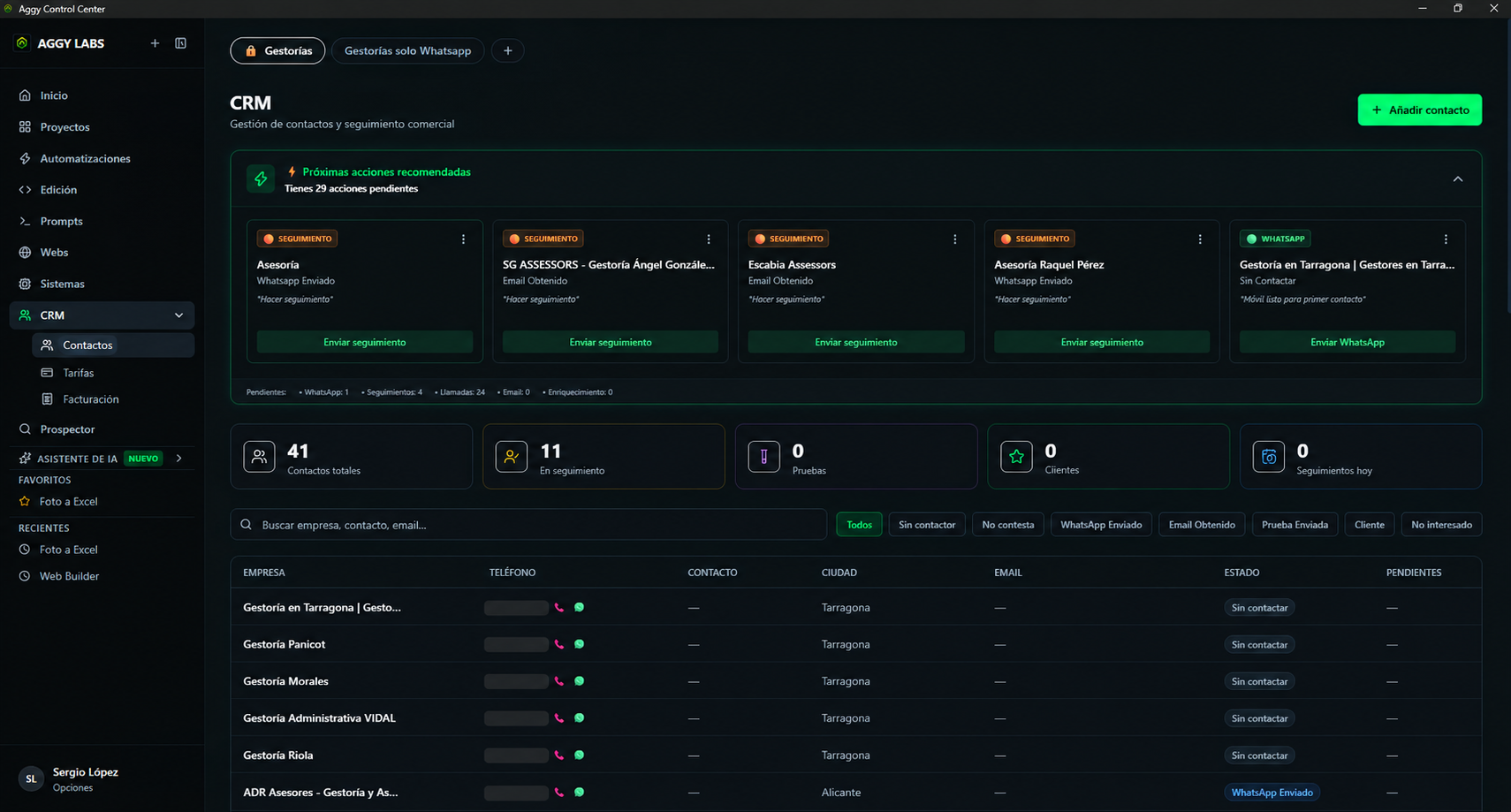Filter contacts by Sin contactar

[x=927, y=525]
